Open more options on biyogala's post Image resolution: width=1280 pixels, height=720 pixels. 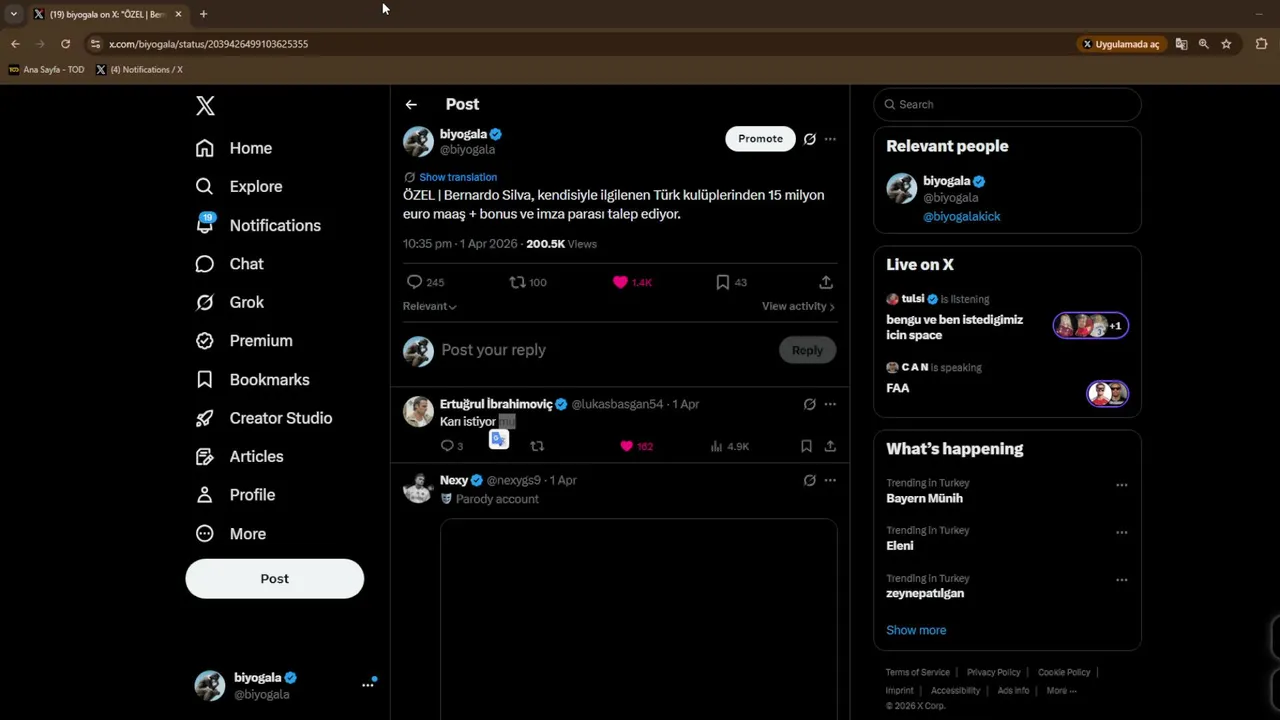830,139
